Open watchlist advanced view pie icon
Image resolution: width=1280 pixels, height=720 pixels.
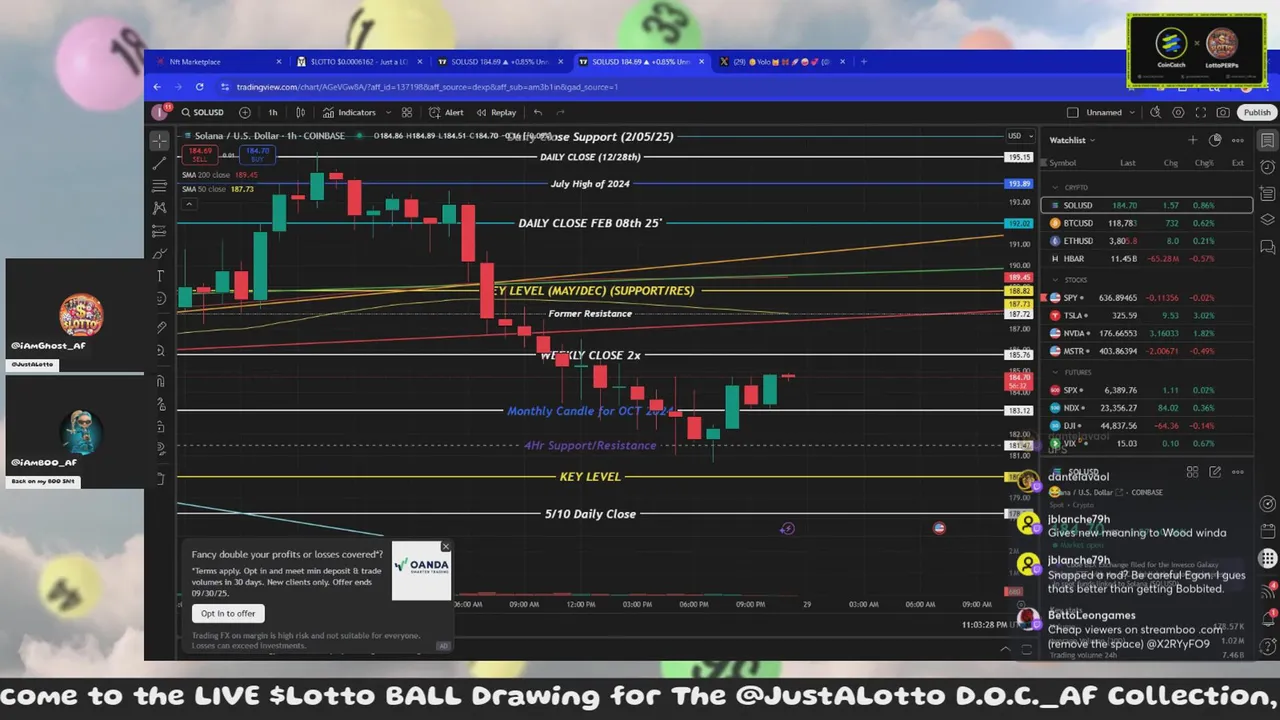(x=1215, y=140)
